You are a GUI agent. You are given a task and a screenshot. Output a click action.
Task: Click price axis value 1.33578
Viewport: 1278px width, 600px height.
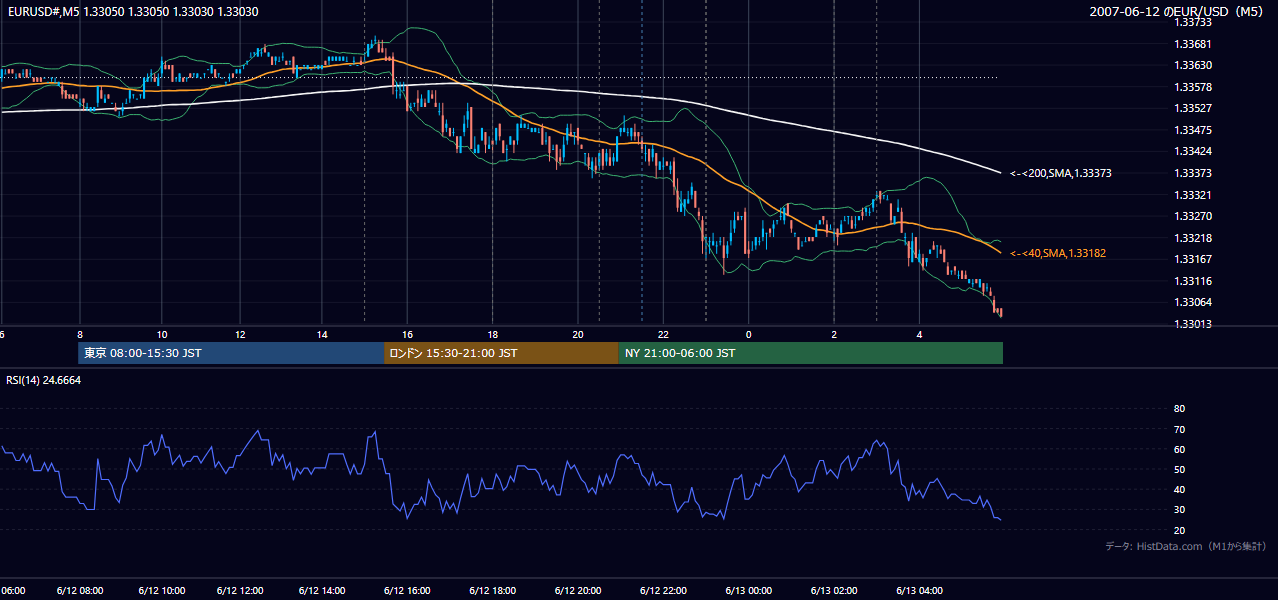pyautogui.click(x=1194, y=87)
